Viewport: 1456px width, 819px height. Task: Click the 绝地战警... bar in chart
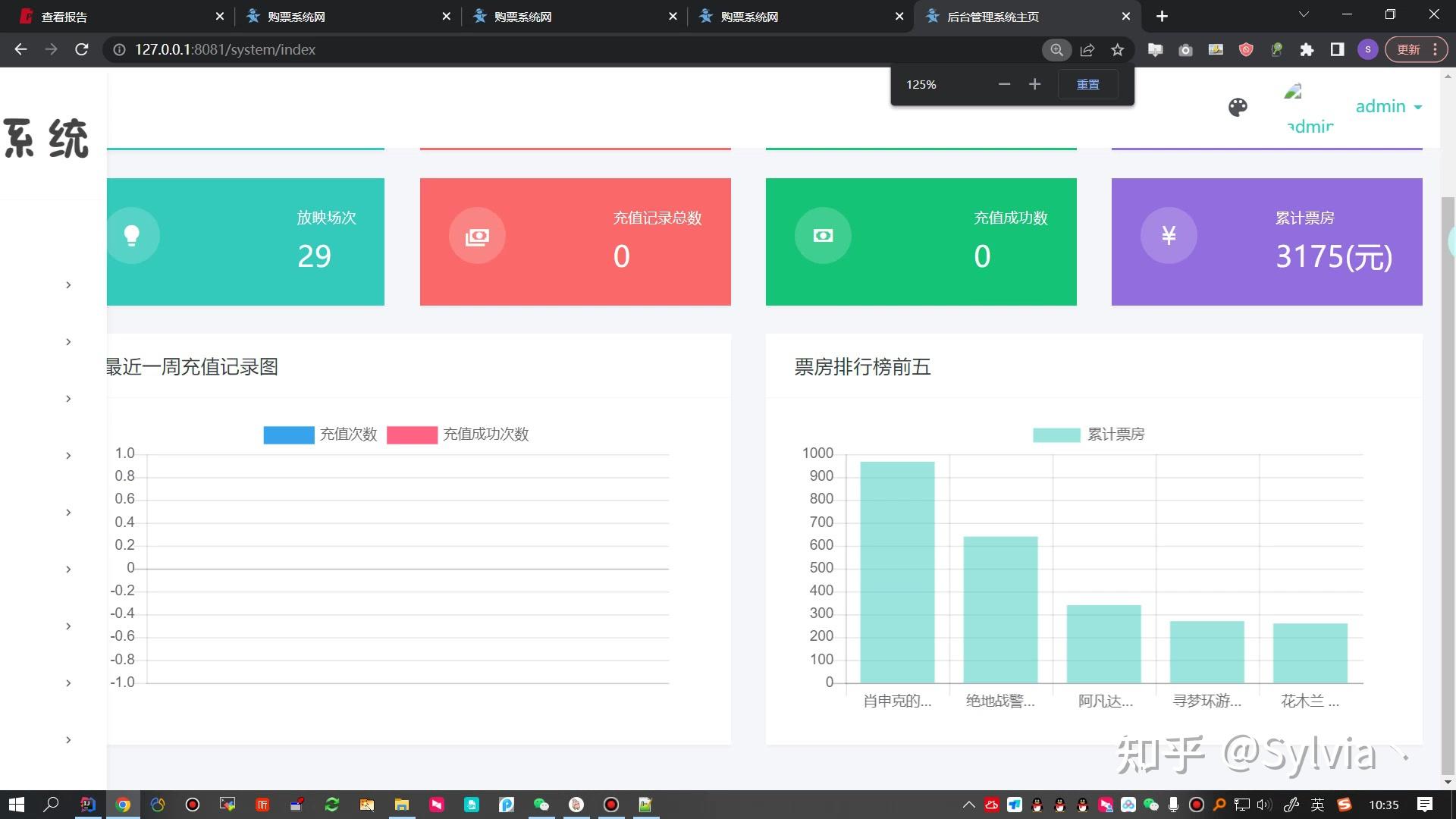click(1000, 610)
